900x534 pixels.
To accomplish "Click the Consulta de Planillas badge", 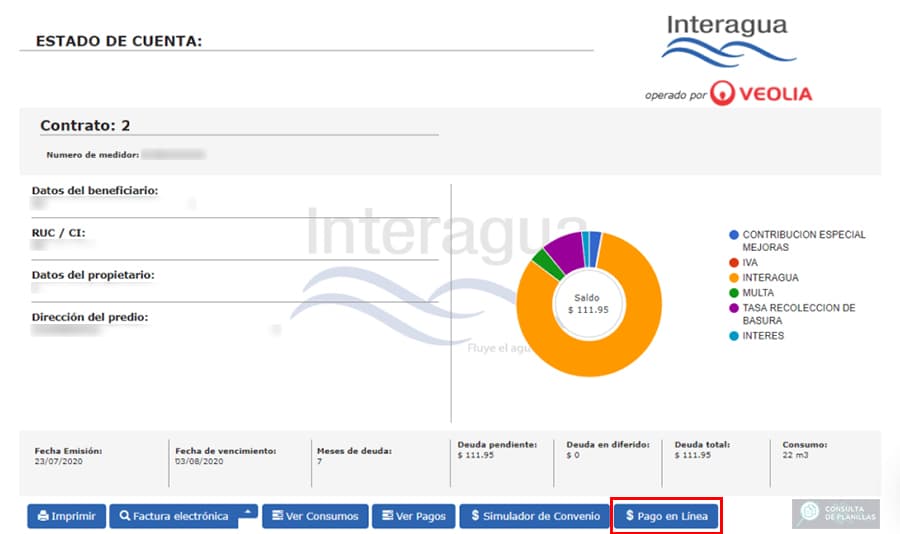I will 836,513.
